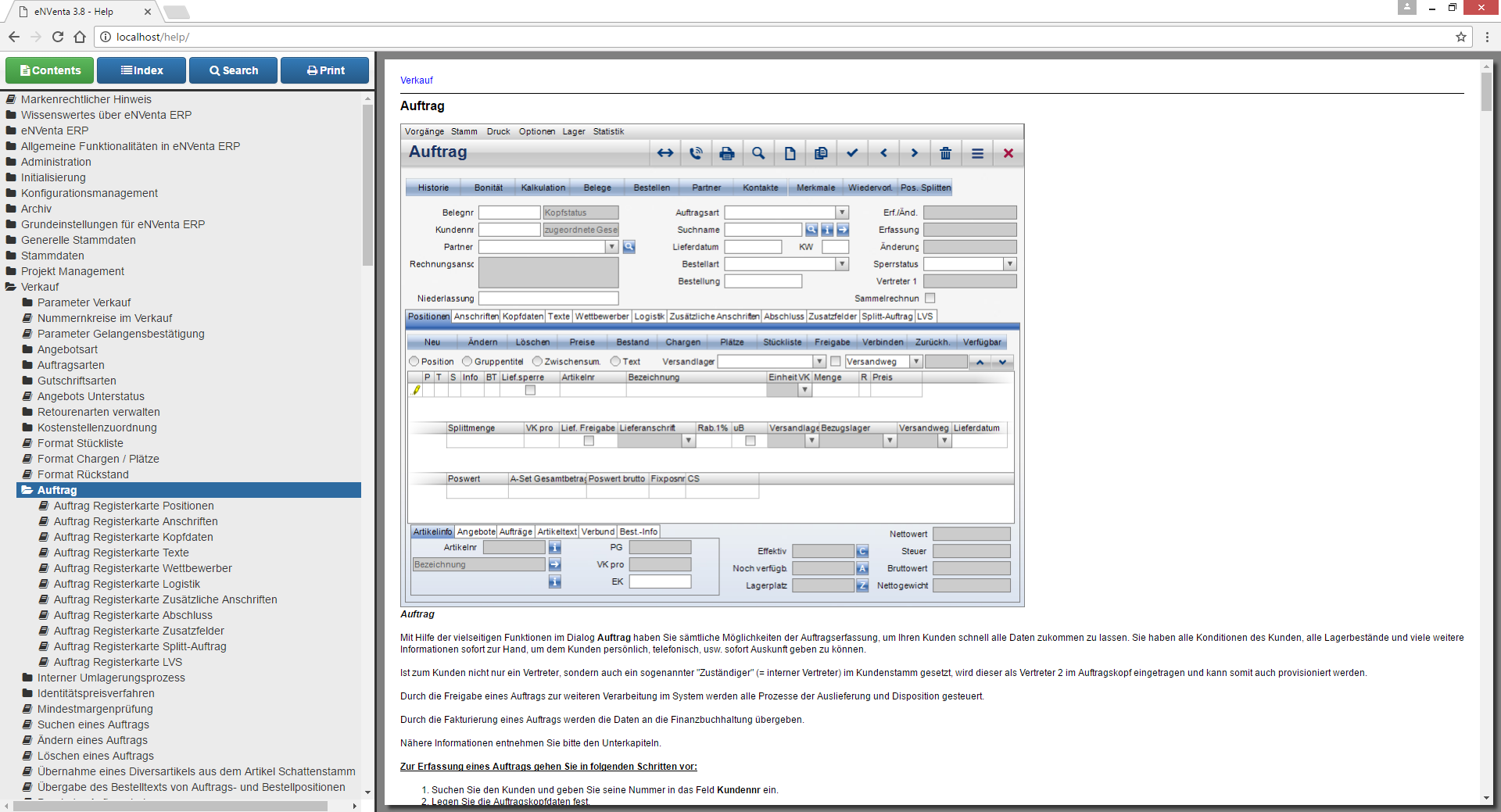Click the A icon beside Noch verfügb. field
Image resolution: width=1501 pixels, height=812 pixels.
862,568
